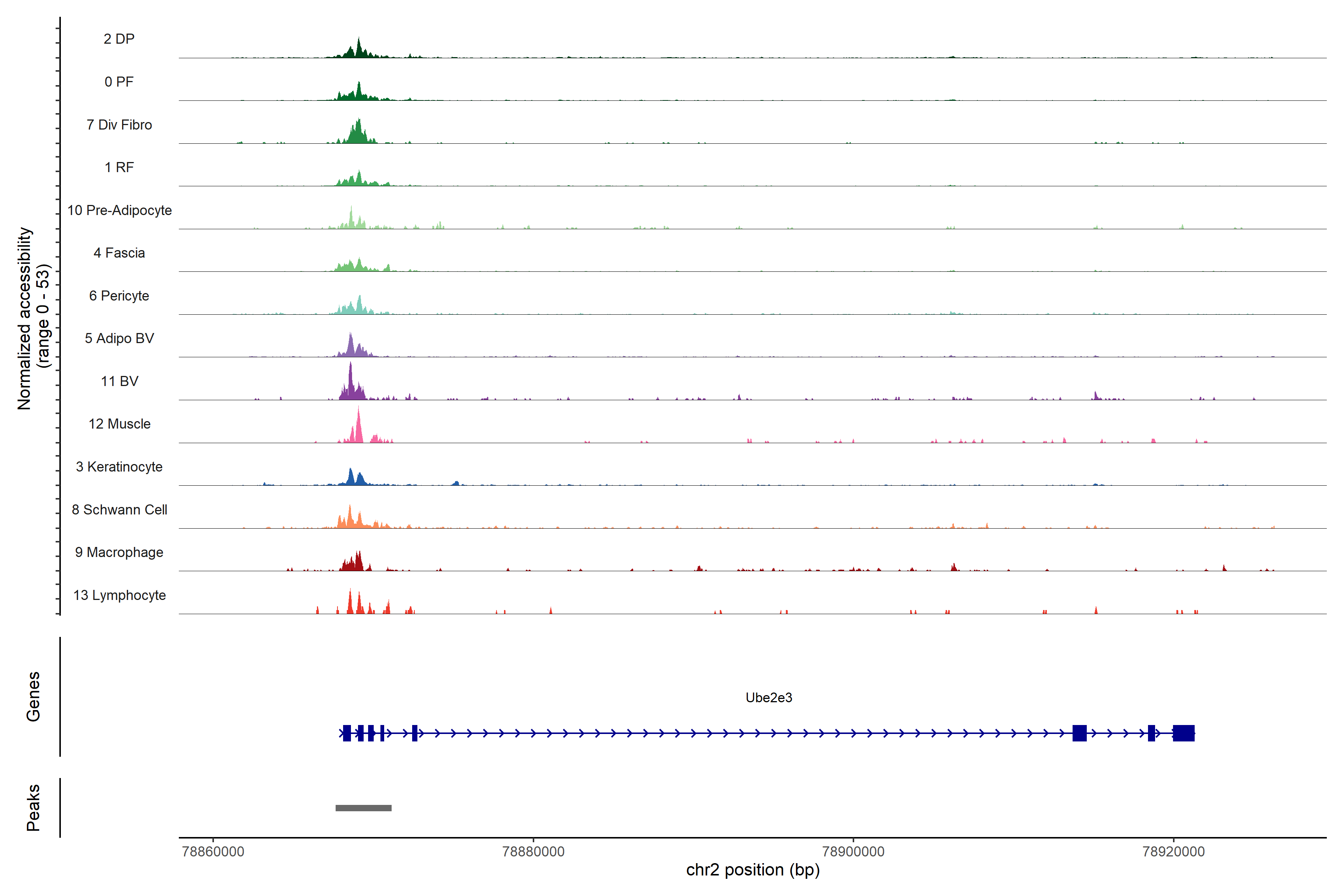Click the 5 Adipo BV label
Viewport: 1344px width, 896px height.
[119, 338]
